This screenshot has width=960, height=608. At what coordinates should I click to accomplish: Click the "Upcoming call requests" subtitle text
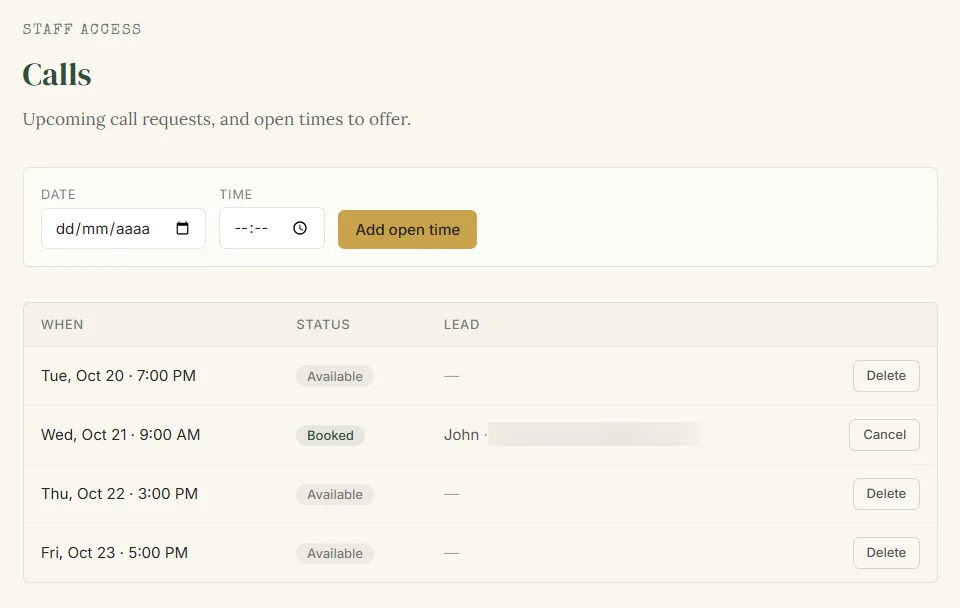tap(217, 119)
